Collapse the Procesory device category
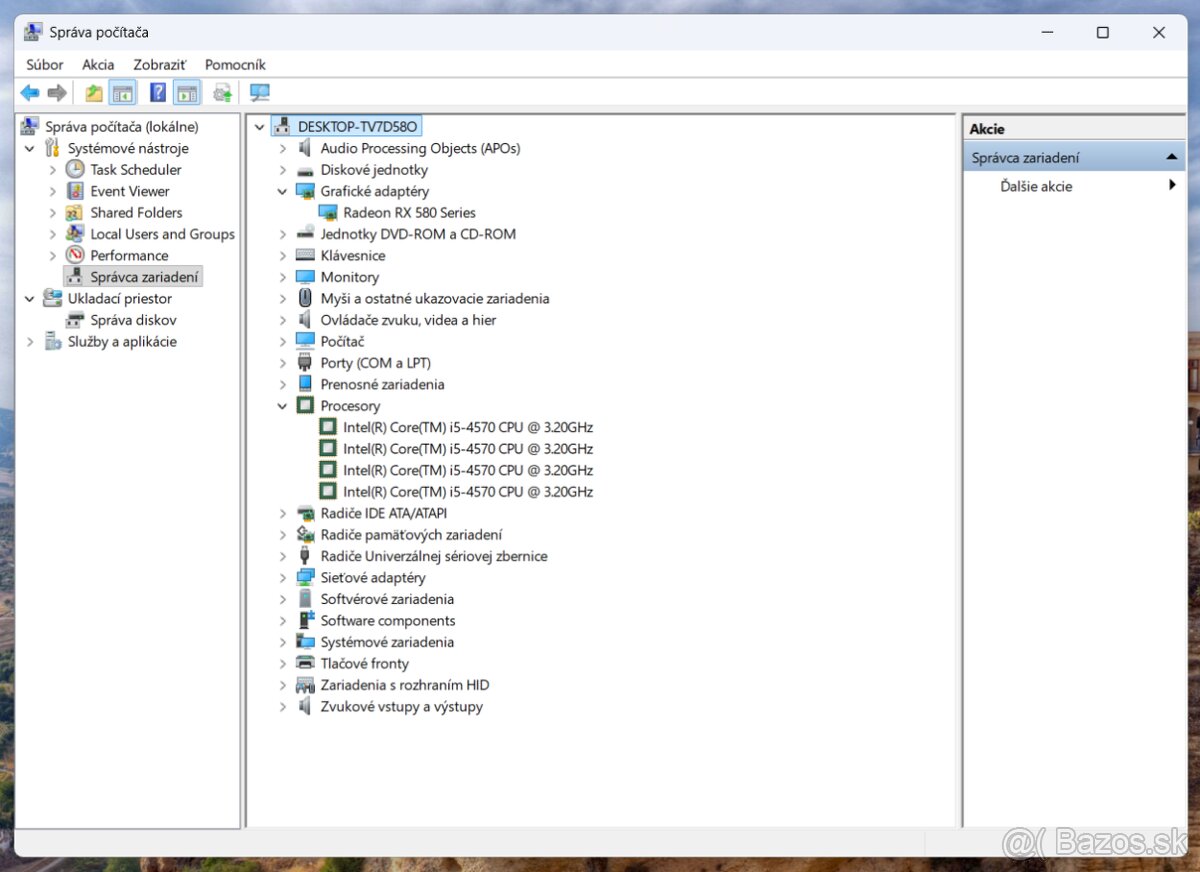The height and width of the screenshot is (872, 1200). (x=283, y=406)
